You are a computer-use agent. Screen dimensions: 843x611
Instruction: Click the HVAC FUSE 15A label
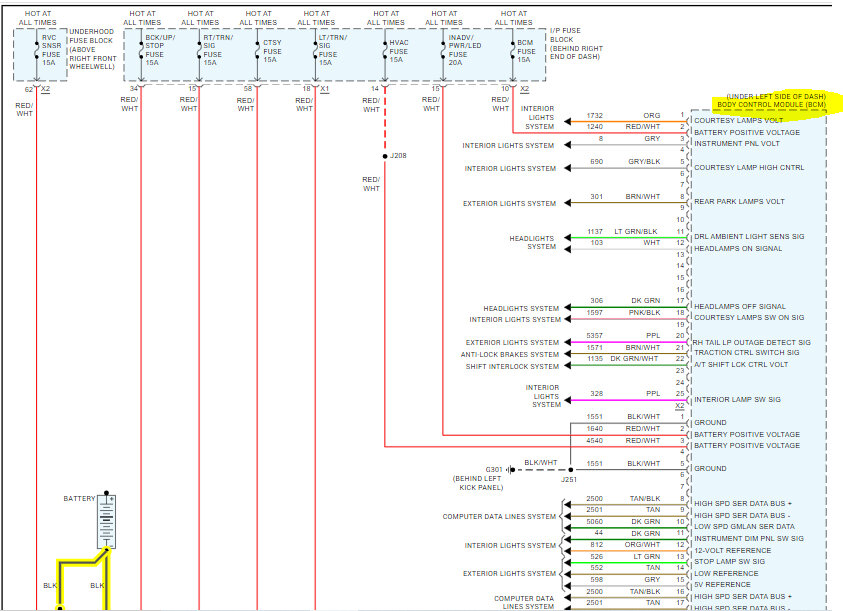398,51
